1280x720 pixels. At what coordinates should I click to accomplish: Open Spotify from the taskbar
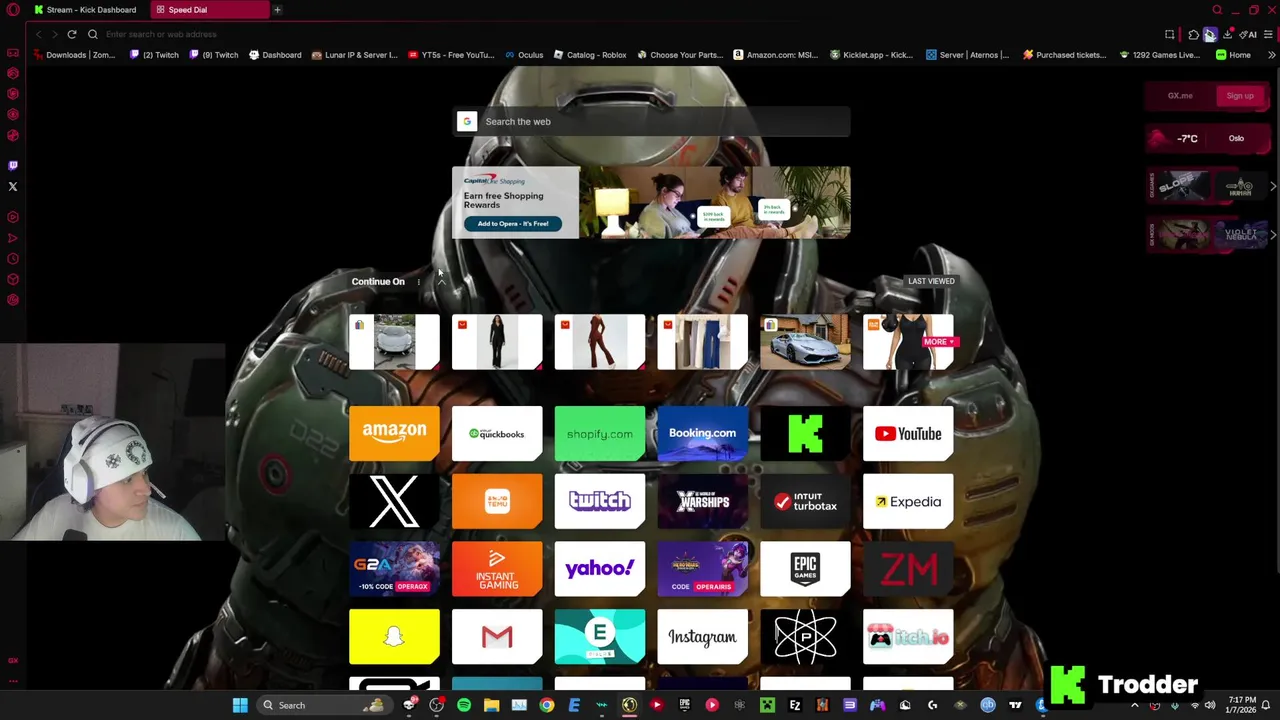click(464, 705)
